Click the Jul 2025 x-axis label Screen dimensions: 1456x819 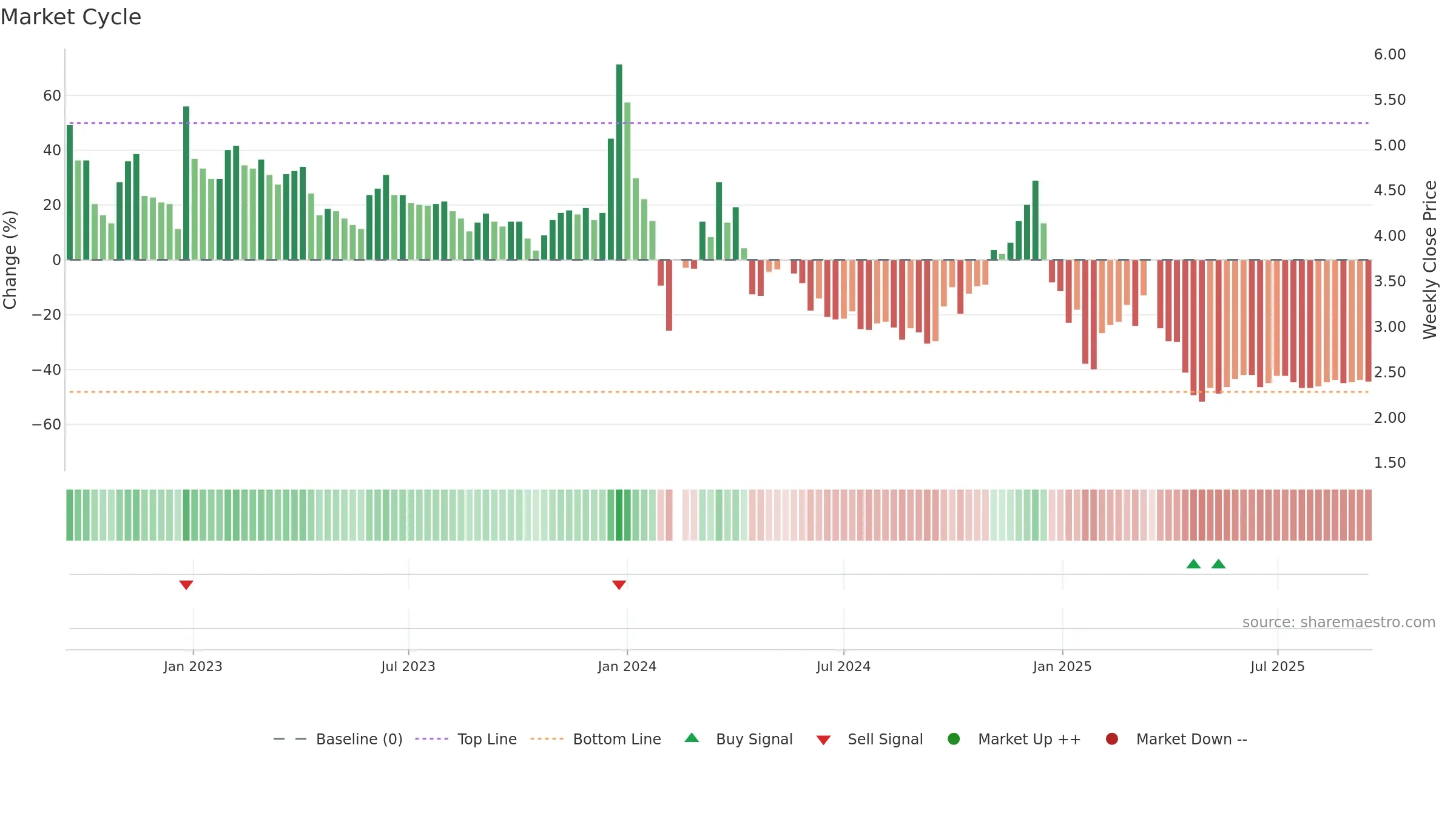[1278, 666]
